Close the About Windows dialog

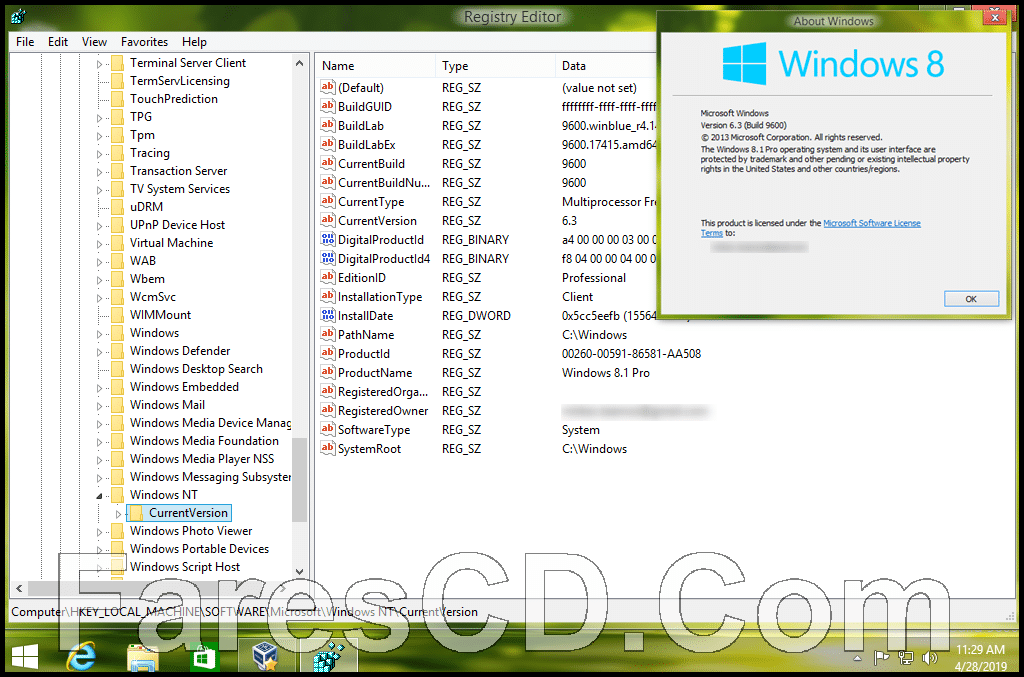(995, 18)
